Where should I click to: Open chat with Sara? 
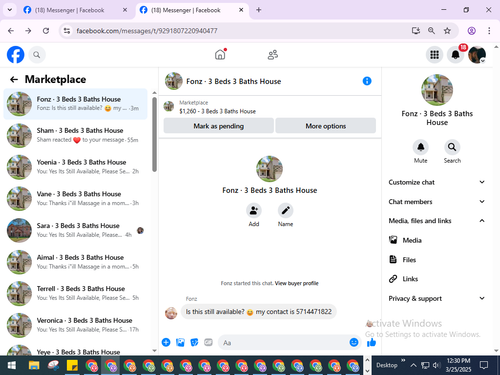point(75,230)
